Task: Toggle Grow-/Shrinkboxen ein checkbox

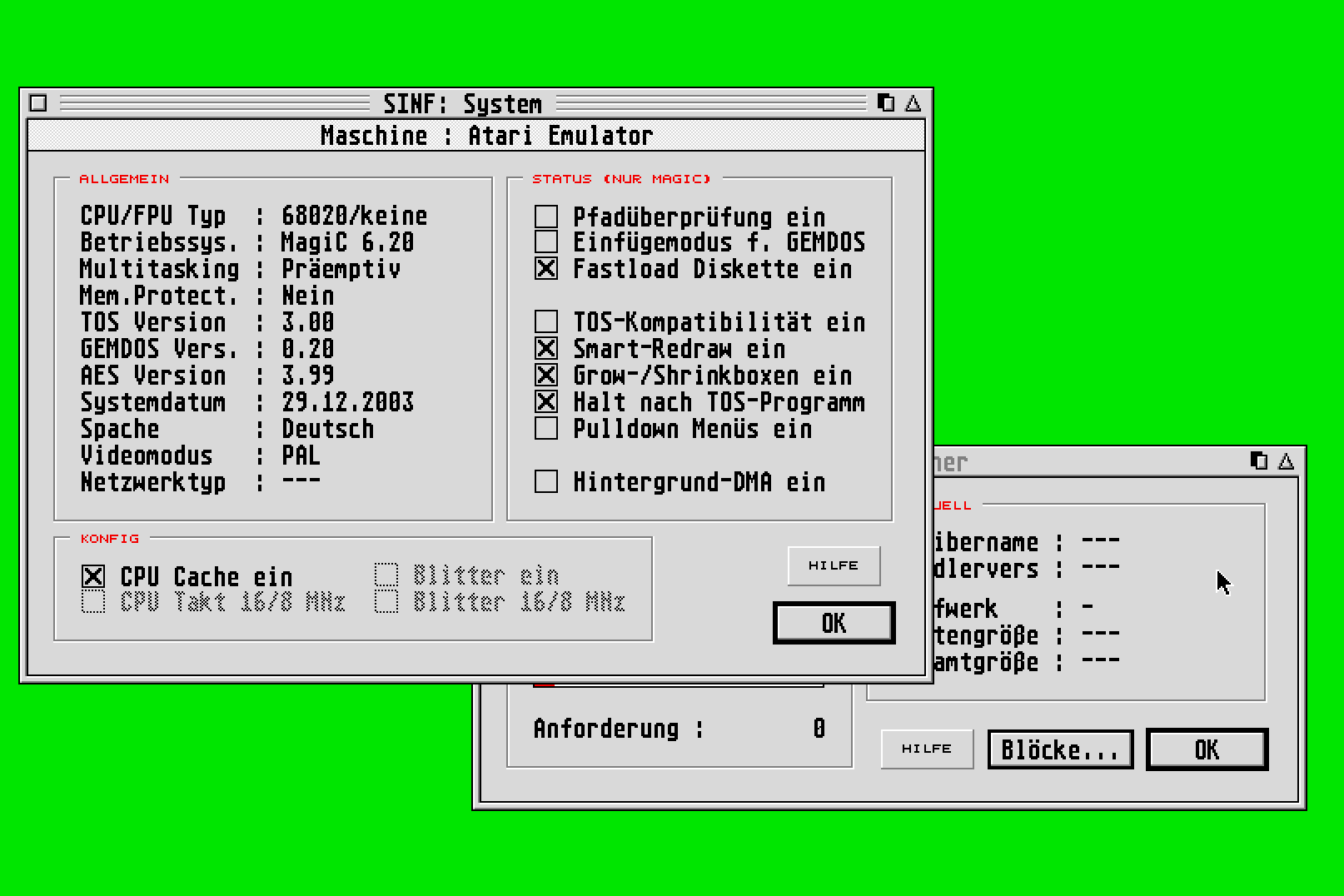Action: 546,375
